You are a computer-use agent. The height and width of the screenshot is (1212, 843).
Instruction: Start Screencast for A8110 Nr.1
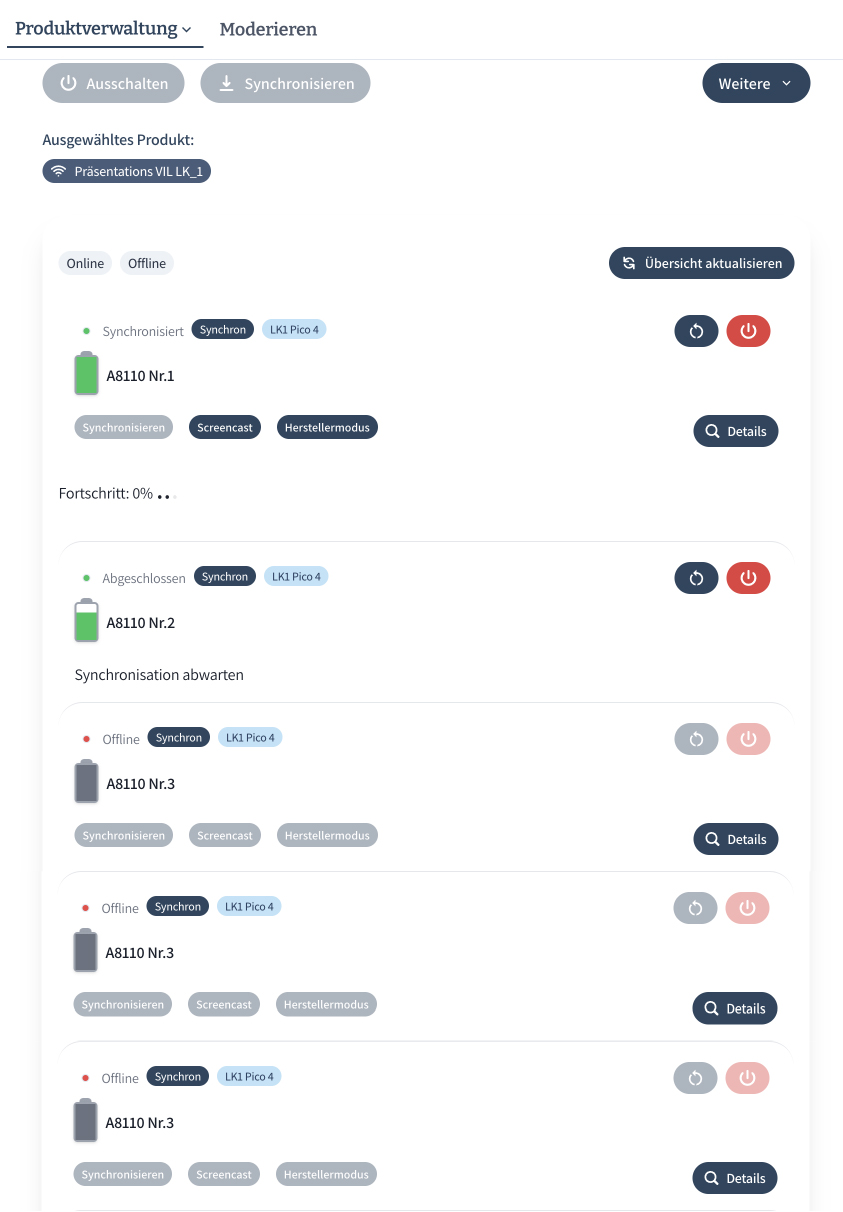tap(225, 427)
